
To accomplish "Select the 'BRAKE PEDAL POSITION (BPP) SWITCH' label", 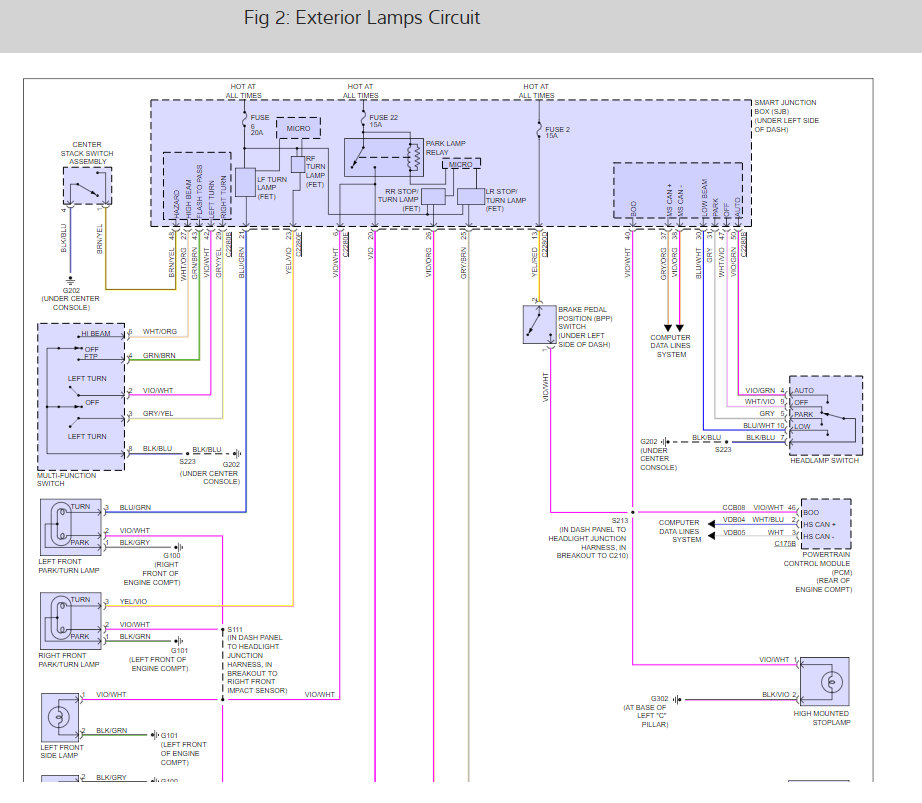I will coord(585,318).
